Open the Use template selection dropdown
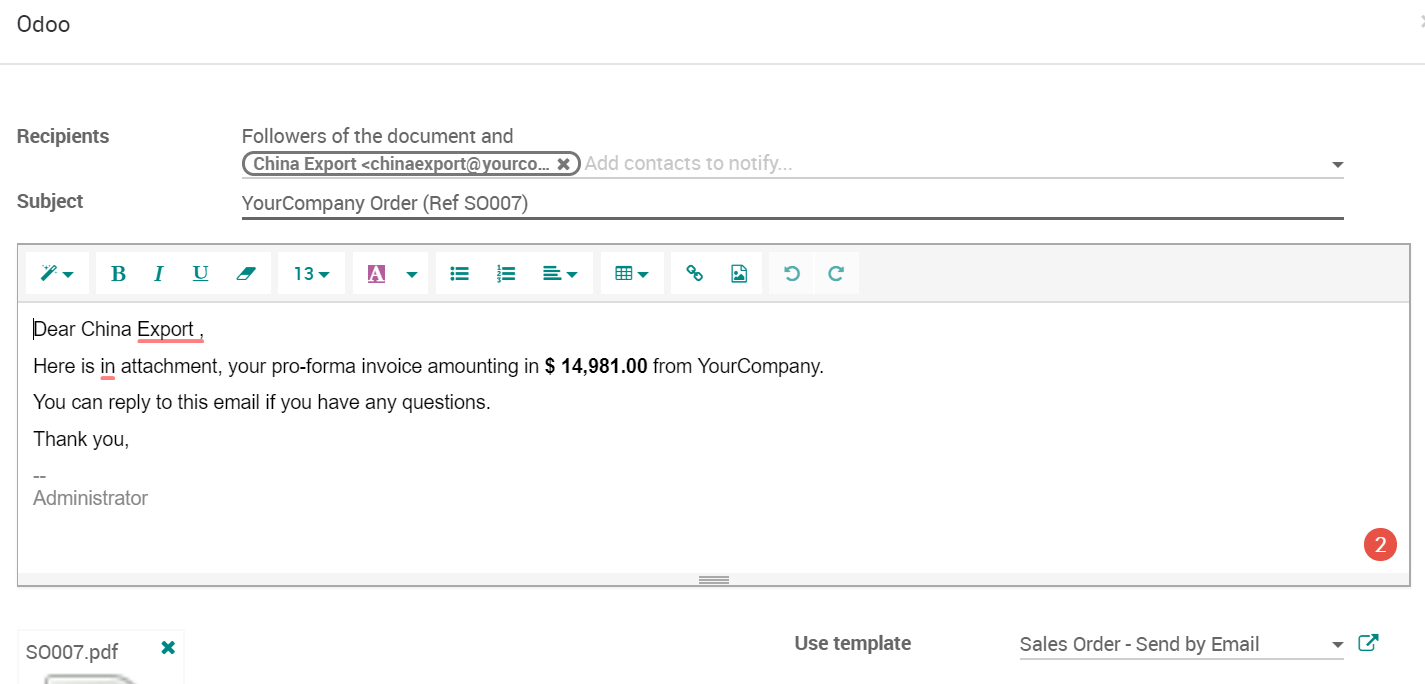Screen dimensions: 1425x684 click(x=1182, y=645)
